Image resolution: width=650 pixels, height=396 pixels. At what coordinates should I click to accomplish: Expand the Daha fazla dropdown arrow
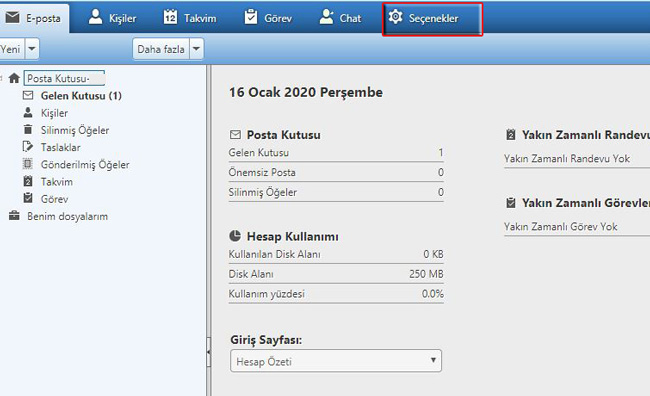coord(196,49)
